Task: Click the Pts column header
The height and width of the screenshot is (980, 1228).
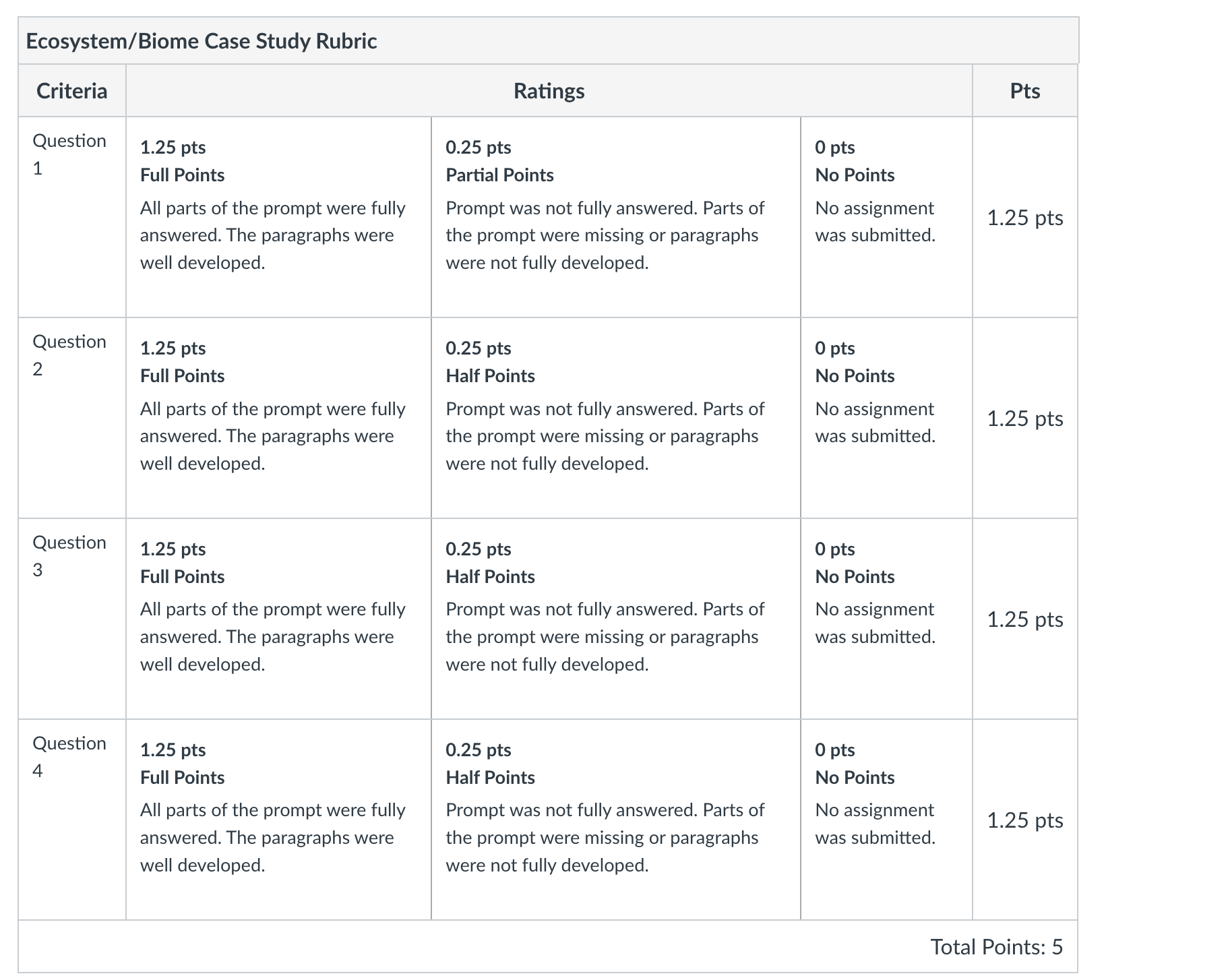Action: (x=1024, y=90)
